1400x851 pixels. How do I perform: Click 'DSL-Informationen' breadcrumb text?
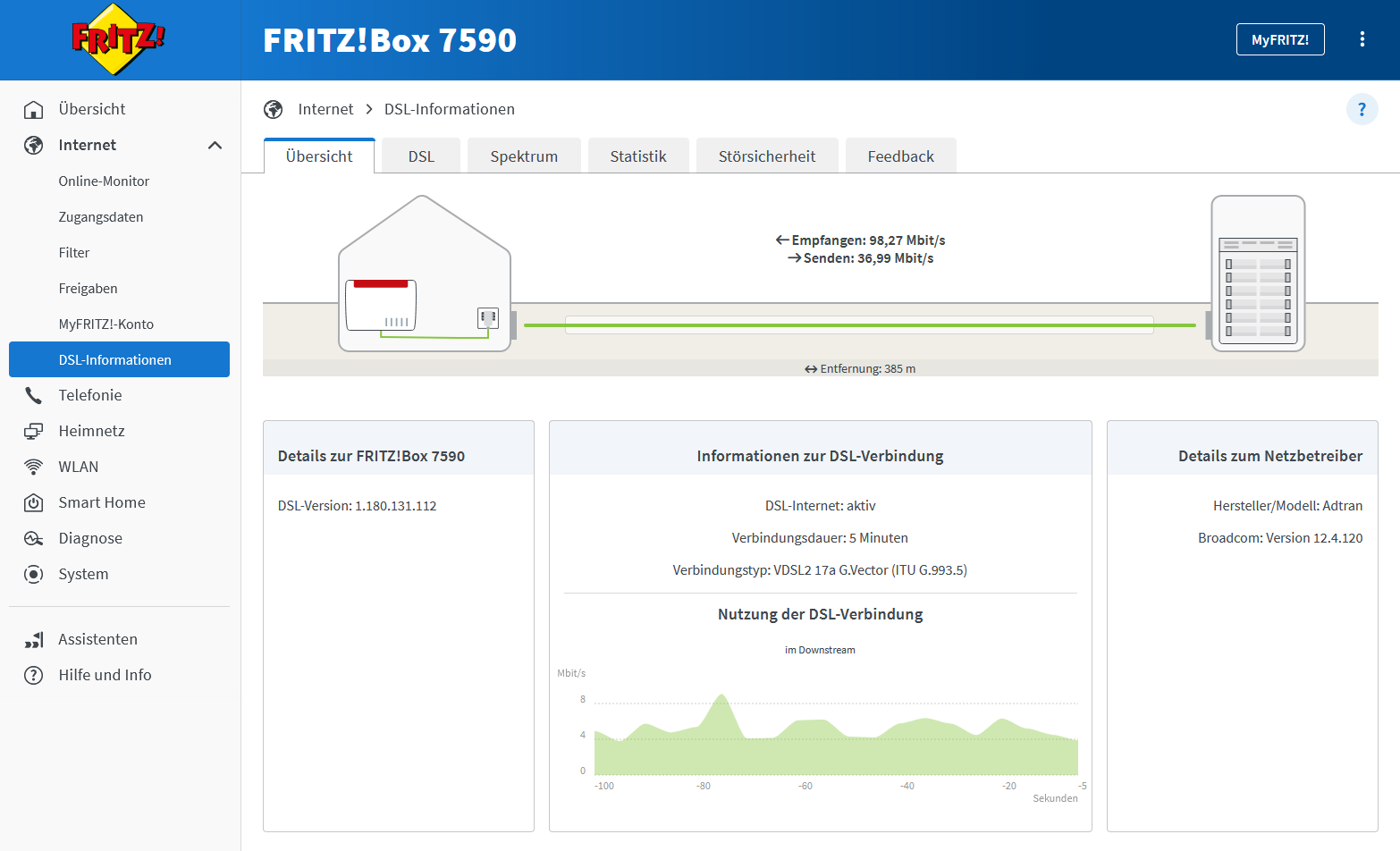(x=450, y=109)
